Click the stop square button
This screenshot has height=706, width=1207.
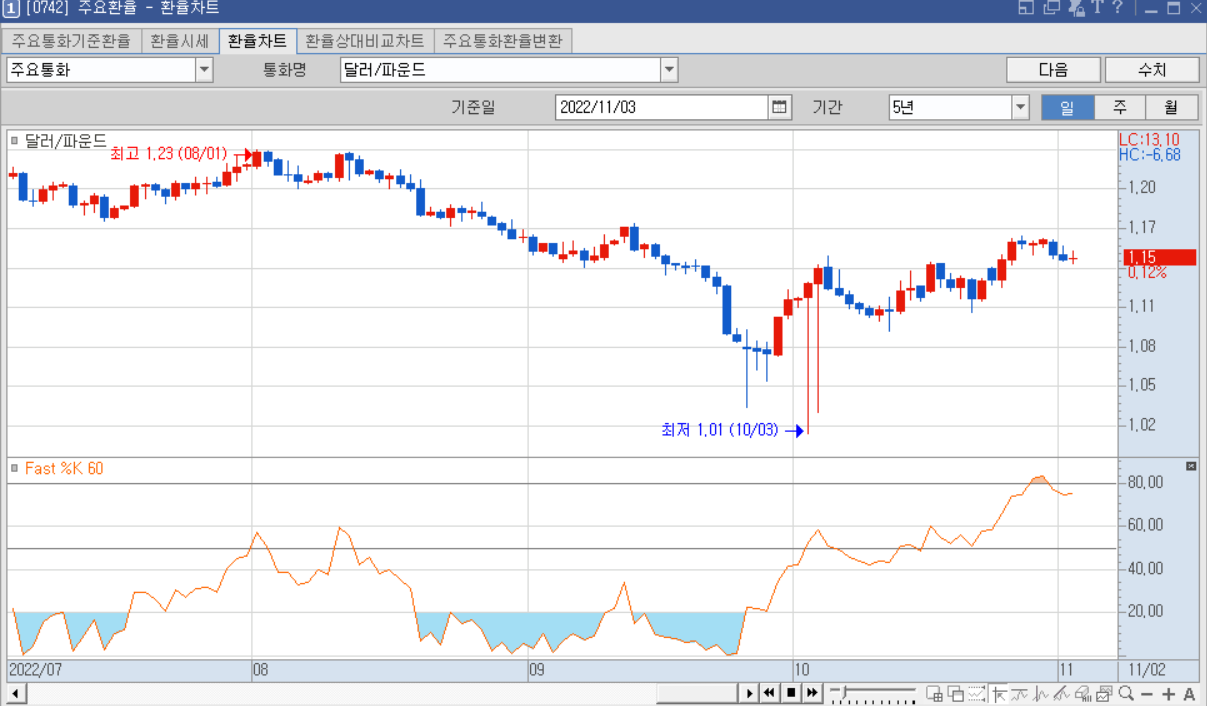(x=791, y=693)
